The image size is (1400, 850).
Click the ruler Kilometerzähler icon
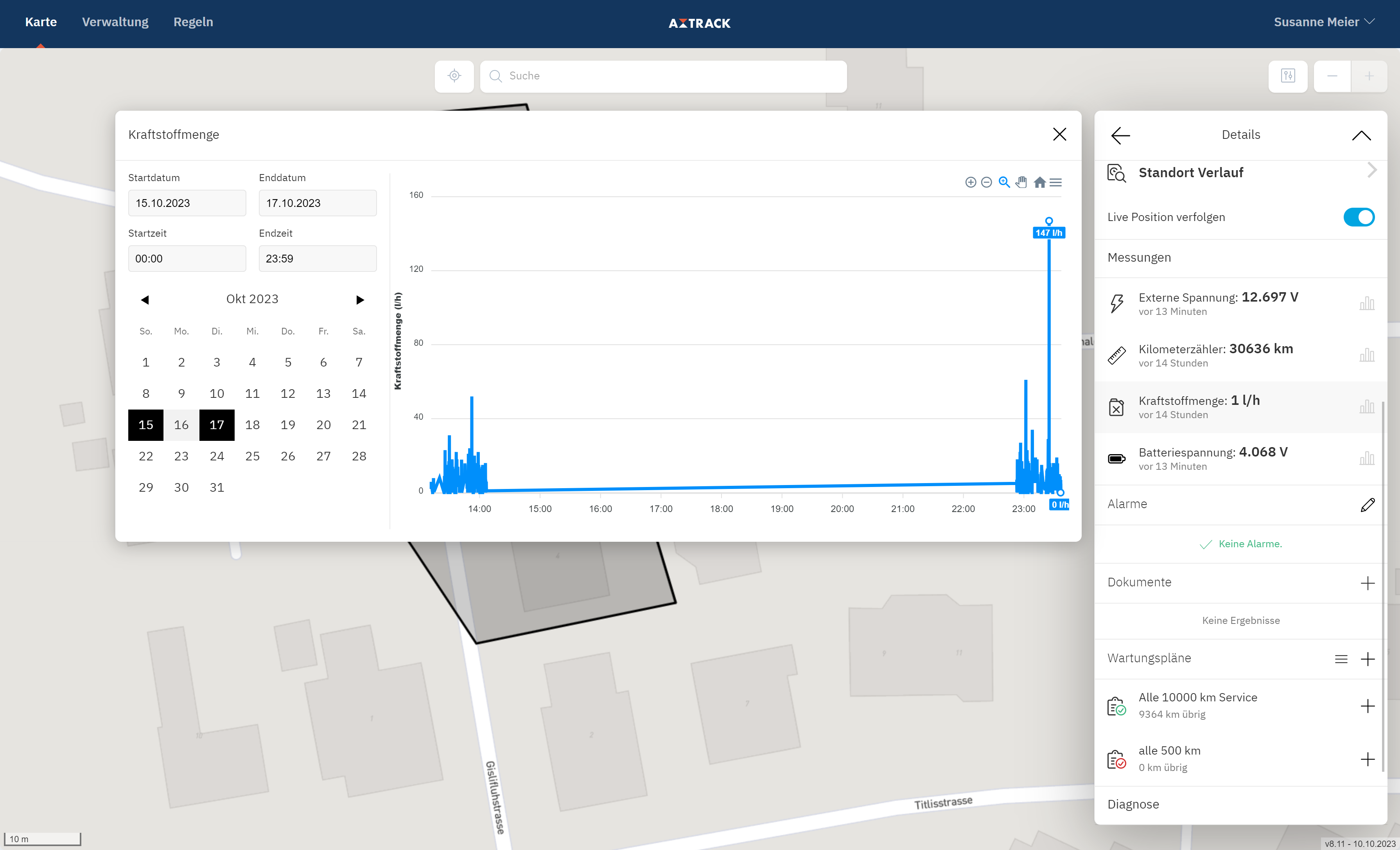(x=1116, y=355)
